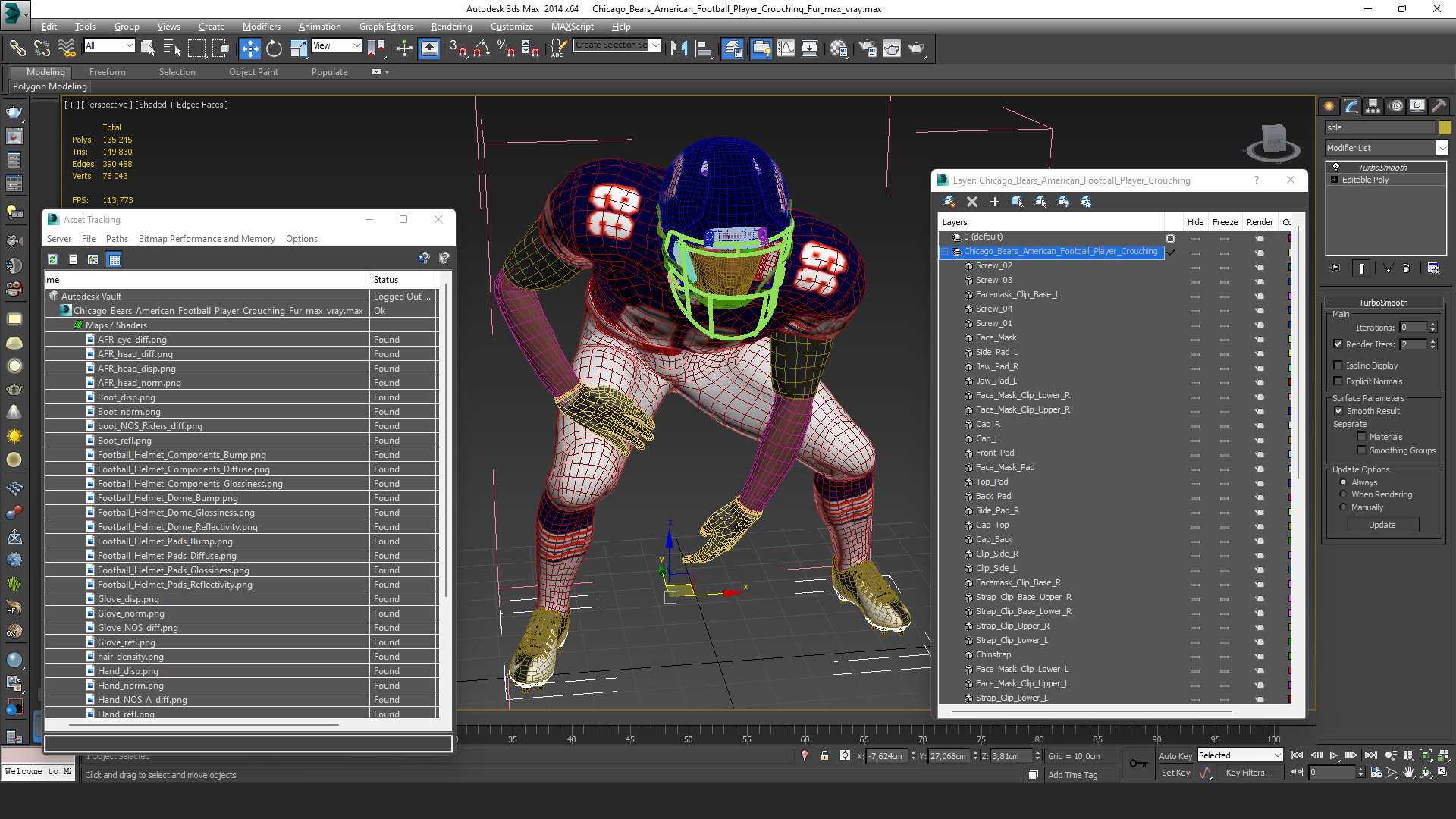Check Separate by Materials
The width and height of the screenshot is (1456, 819).
[1362, 437]
